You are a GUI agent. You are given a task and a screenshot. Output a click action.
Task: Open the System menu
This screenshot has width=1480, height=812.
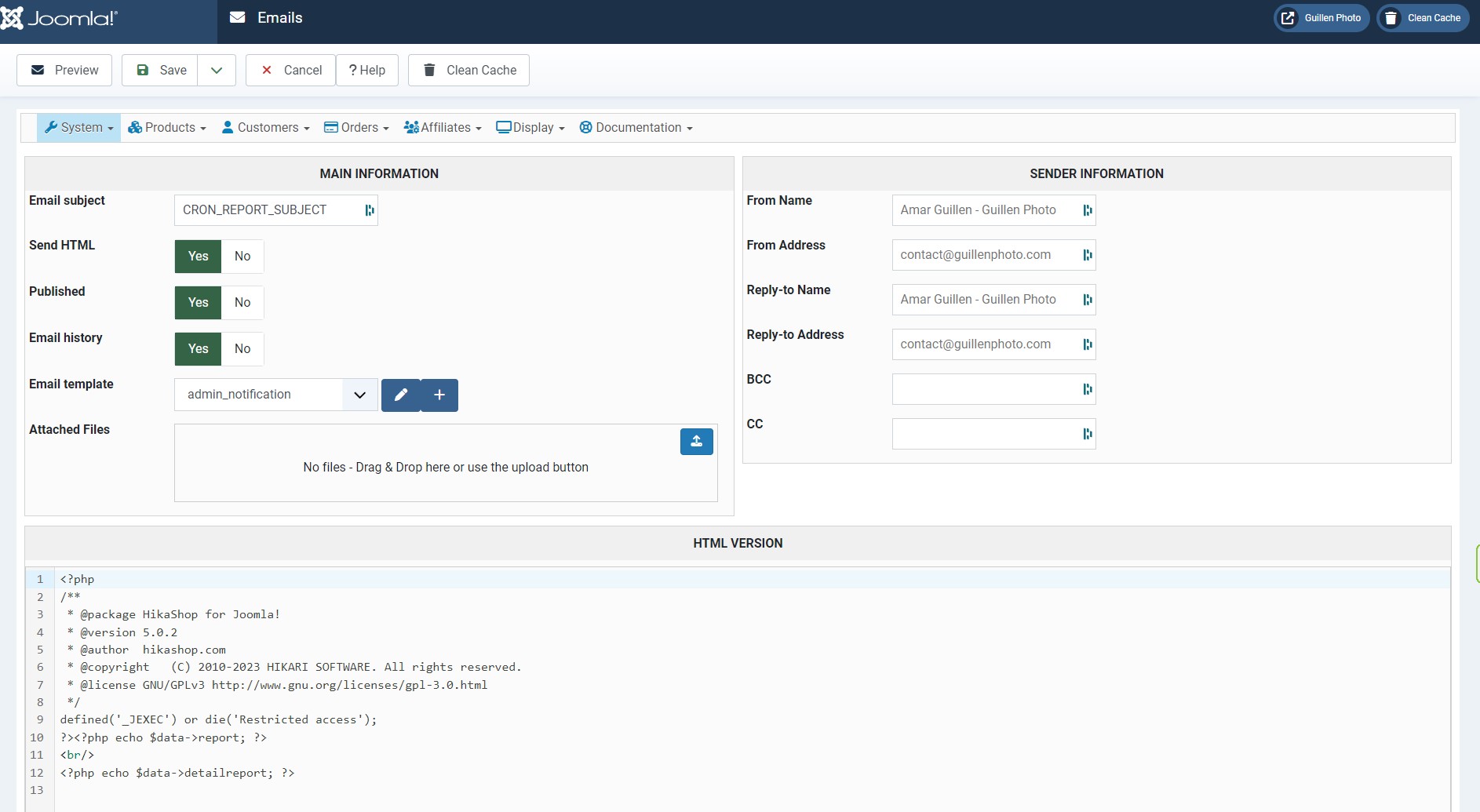[x=79, y=128]
